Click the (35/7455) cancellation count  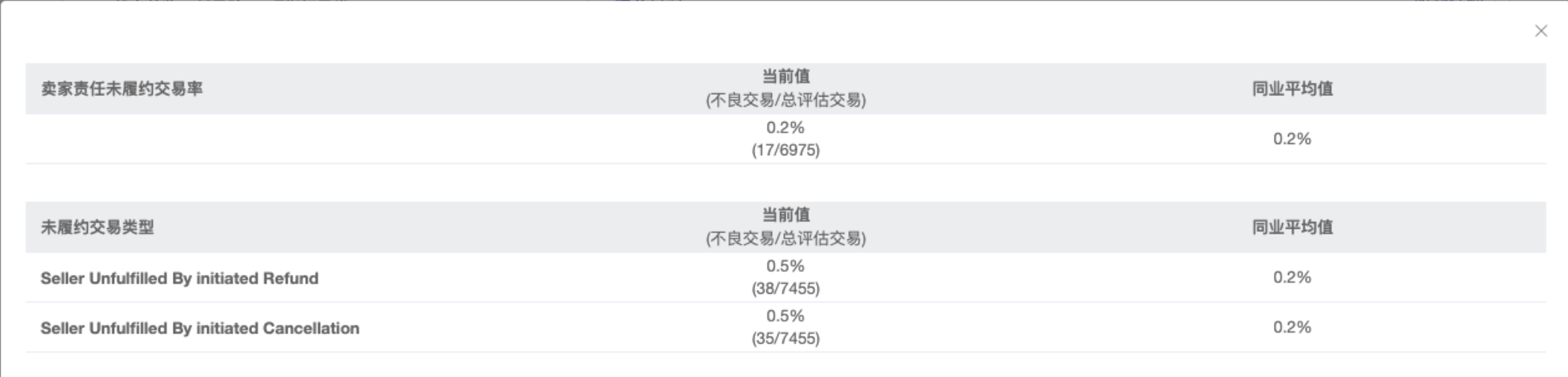[x=786, y=338]
